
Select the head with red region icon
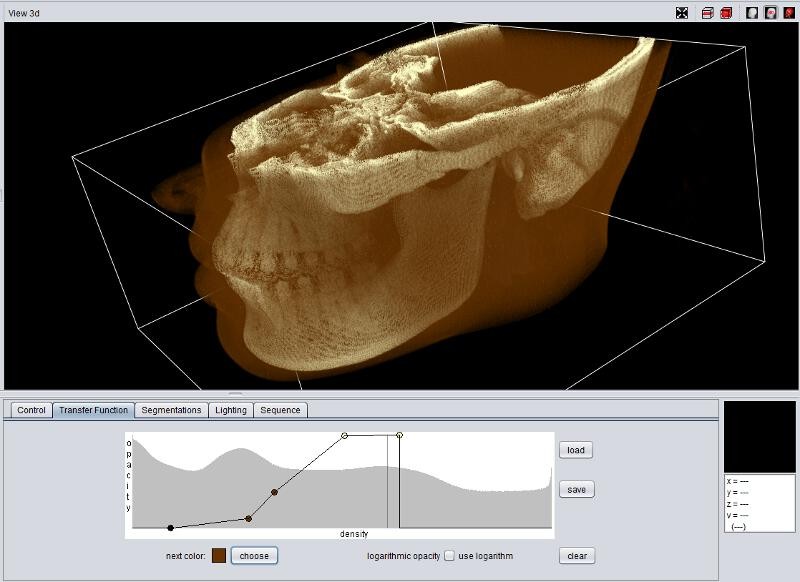(x=771, y=13)
